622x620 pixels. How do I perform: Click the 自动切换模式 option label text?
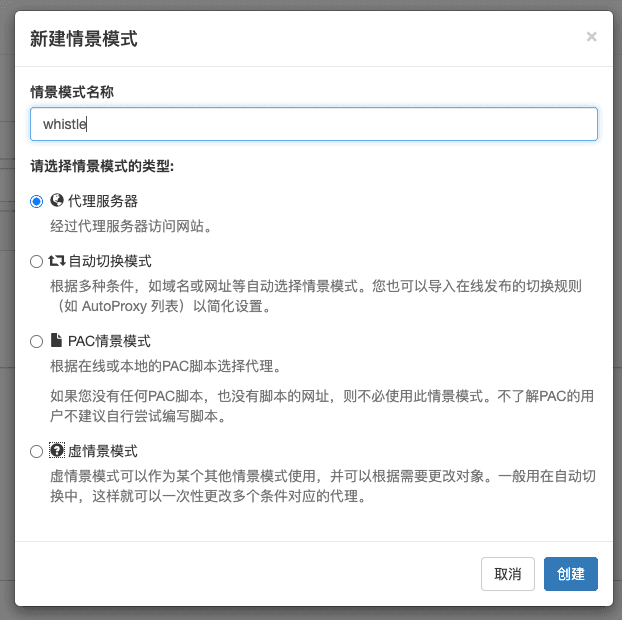(110, 261)
